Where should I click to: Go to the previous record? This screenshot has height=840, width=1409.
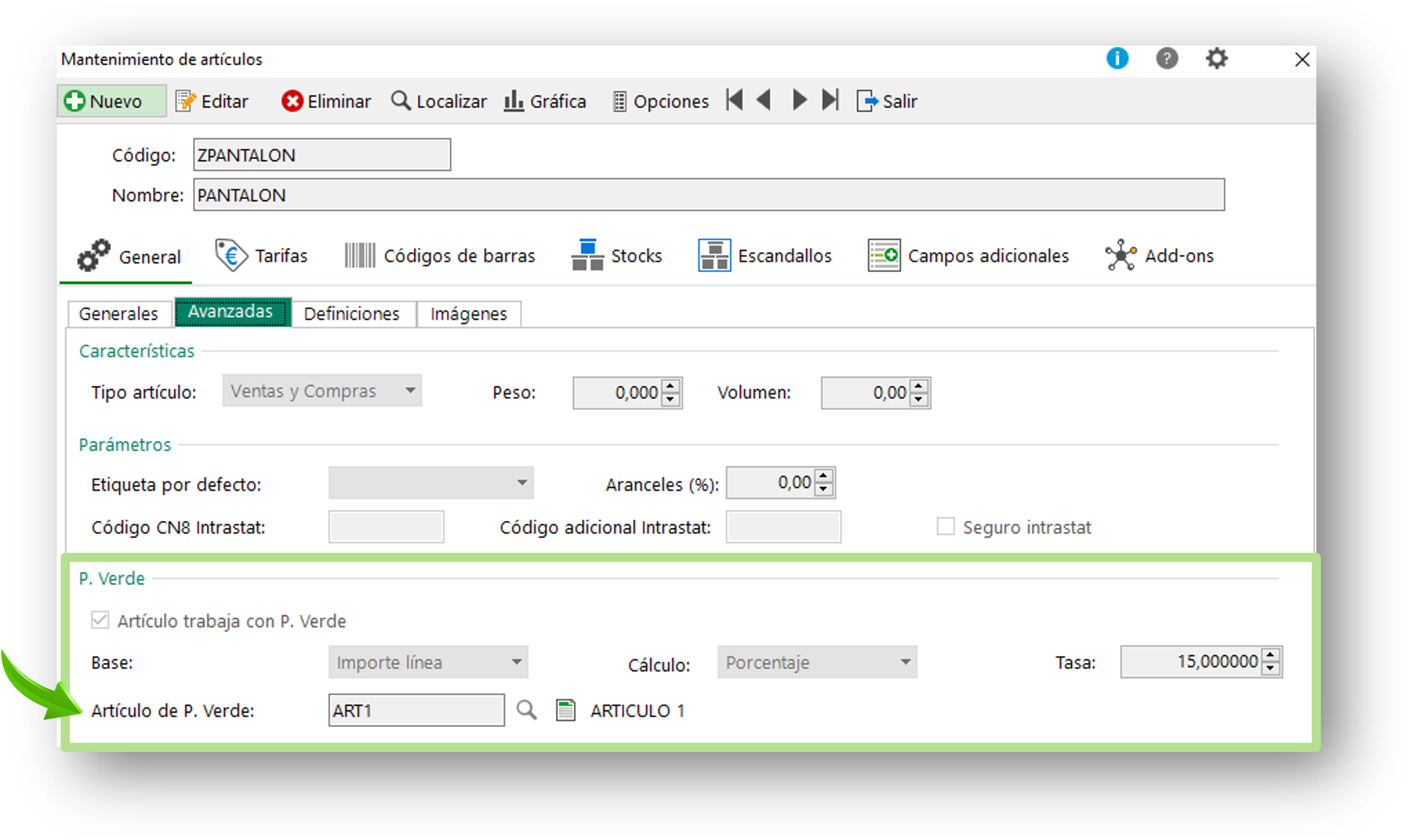click(764, 100)
